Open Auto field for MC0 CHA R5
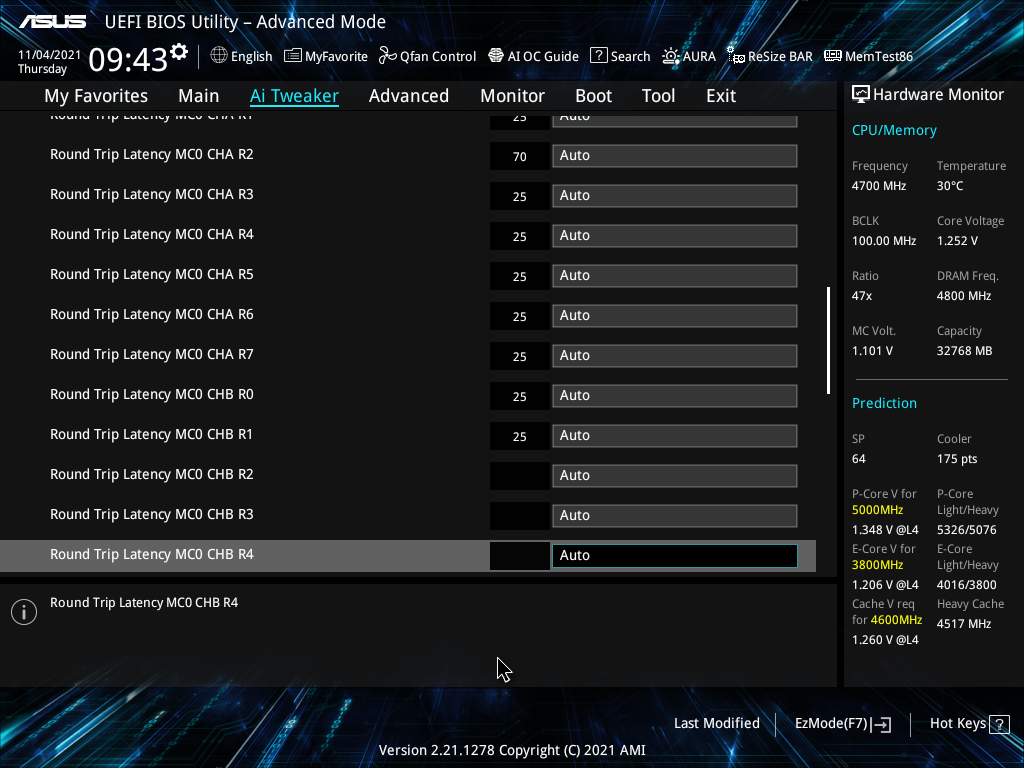1024x768 pixels. pyautogui.click(x=675, y=275)
